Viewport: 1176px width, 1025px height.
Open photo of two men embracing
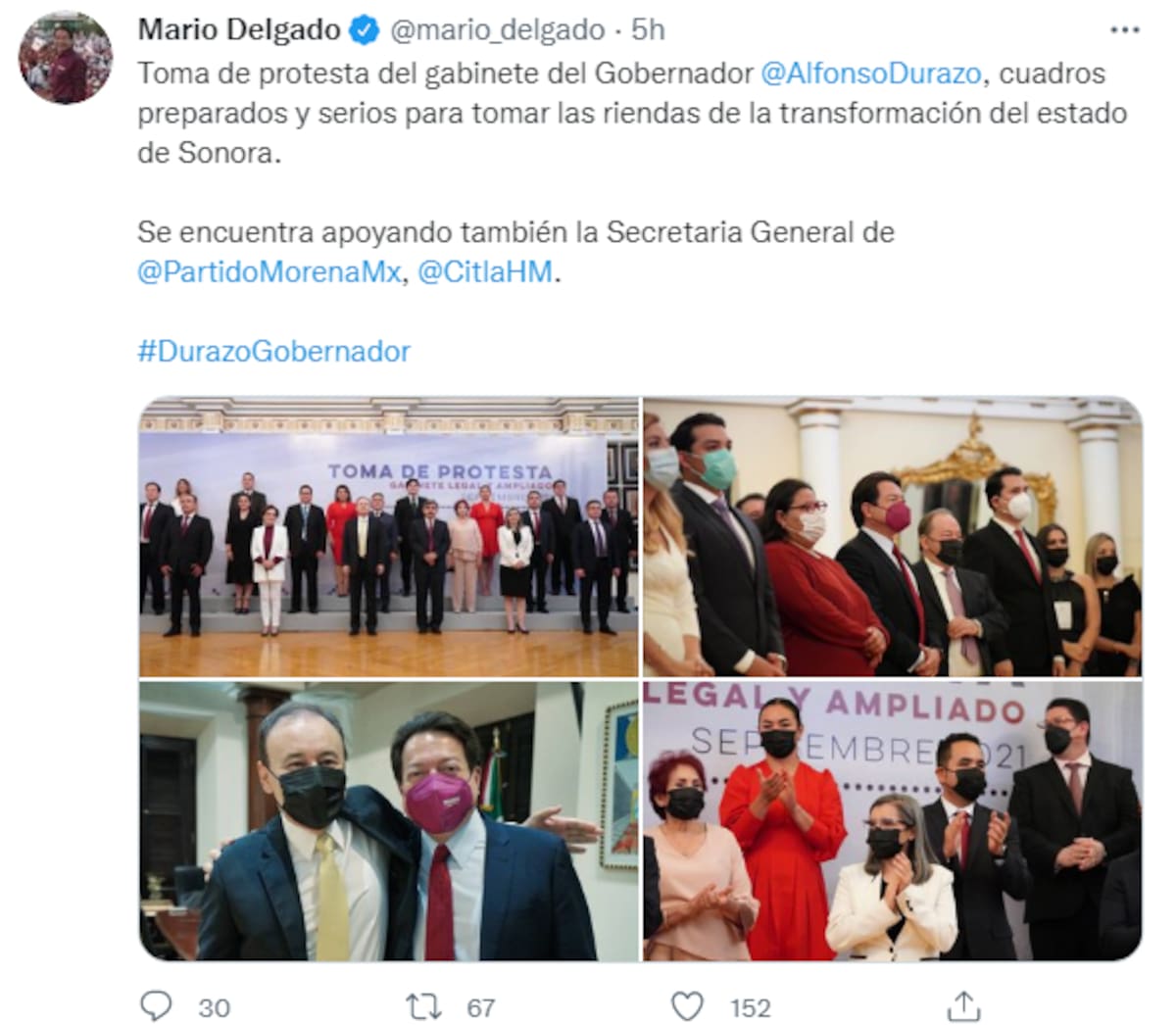(389, 821)
